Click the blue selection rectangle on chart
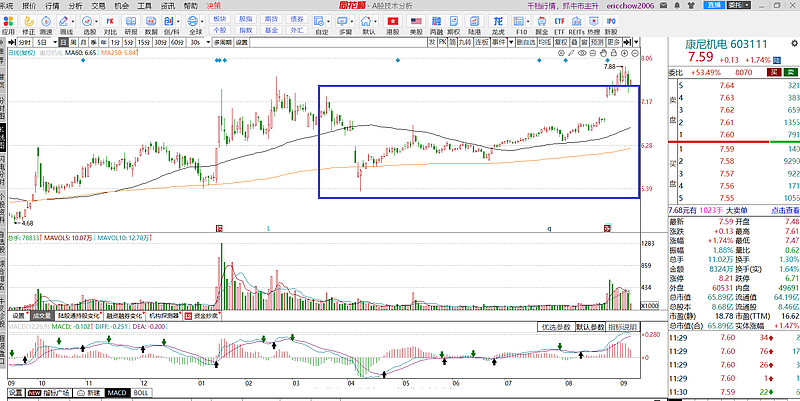800x401 pixels. (x=320, y=150)
